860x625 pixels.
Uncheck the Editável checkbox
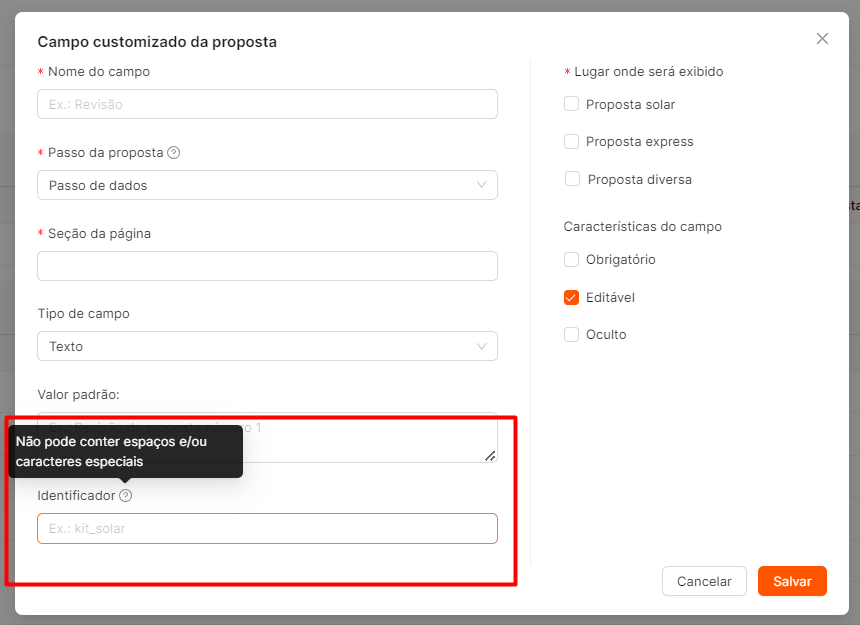tap(572, 297)
